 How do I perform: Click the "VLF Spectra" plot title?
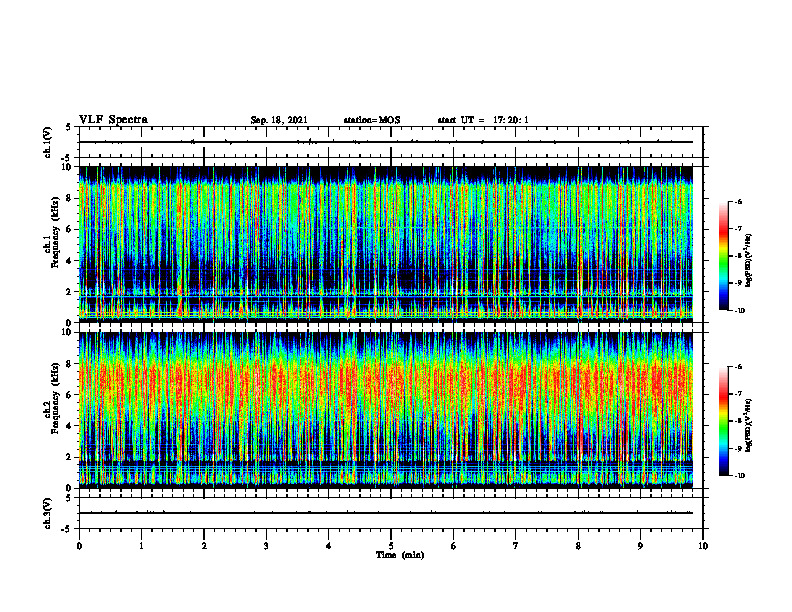[113, 119]
